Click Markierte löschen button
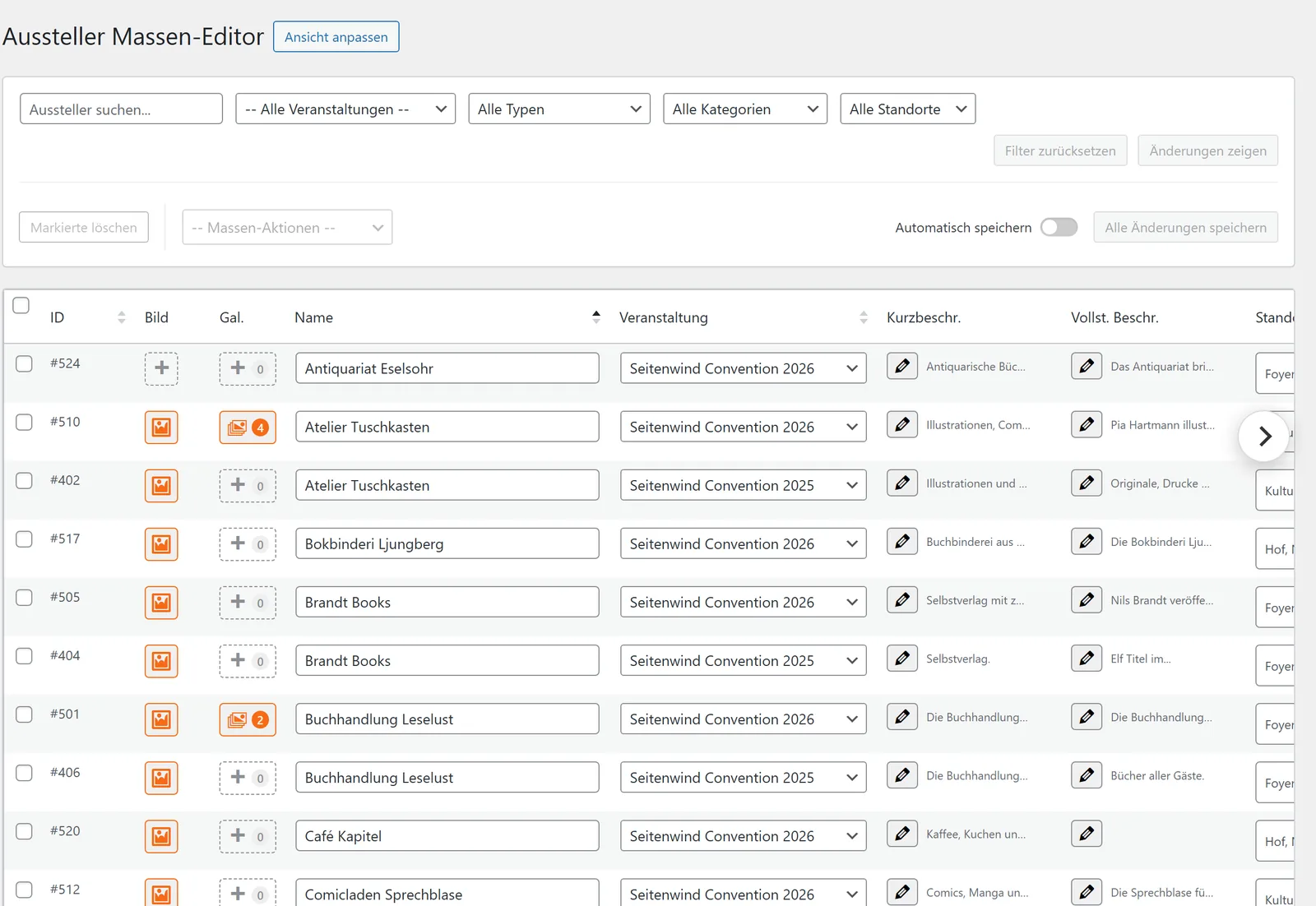The width and height of the screenshot is (1316, 906). 84,227
